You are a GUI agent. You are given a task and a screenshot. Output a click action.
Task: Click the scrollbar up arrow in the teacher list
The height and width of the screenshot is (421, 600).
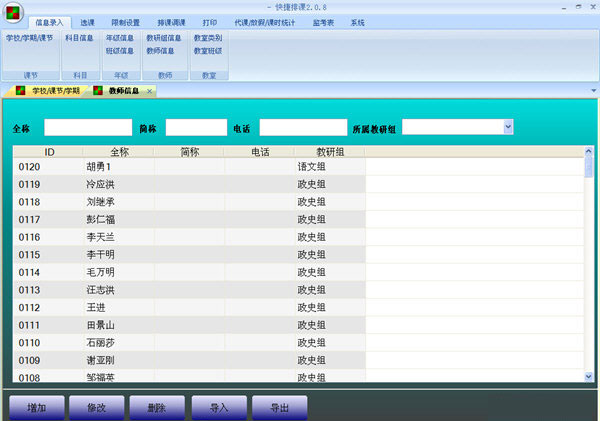pyautogui.click(x=588, y=153)
